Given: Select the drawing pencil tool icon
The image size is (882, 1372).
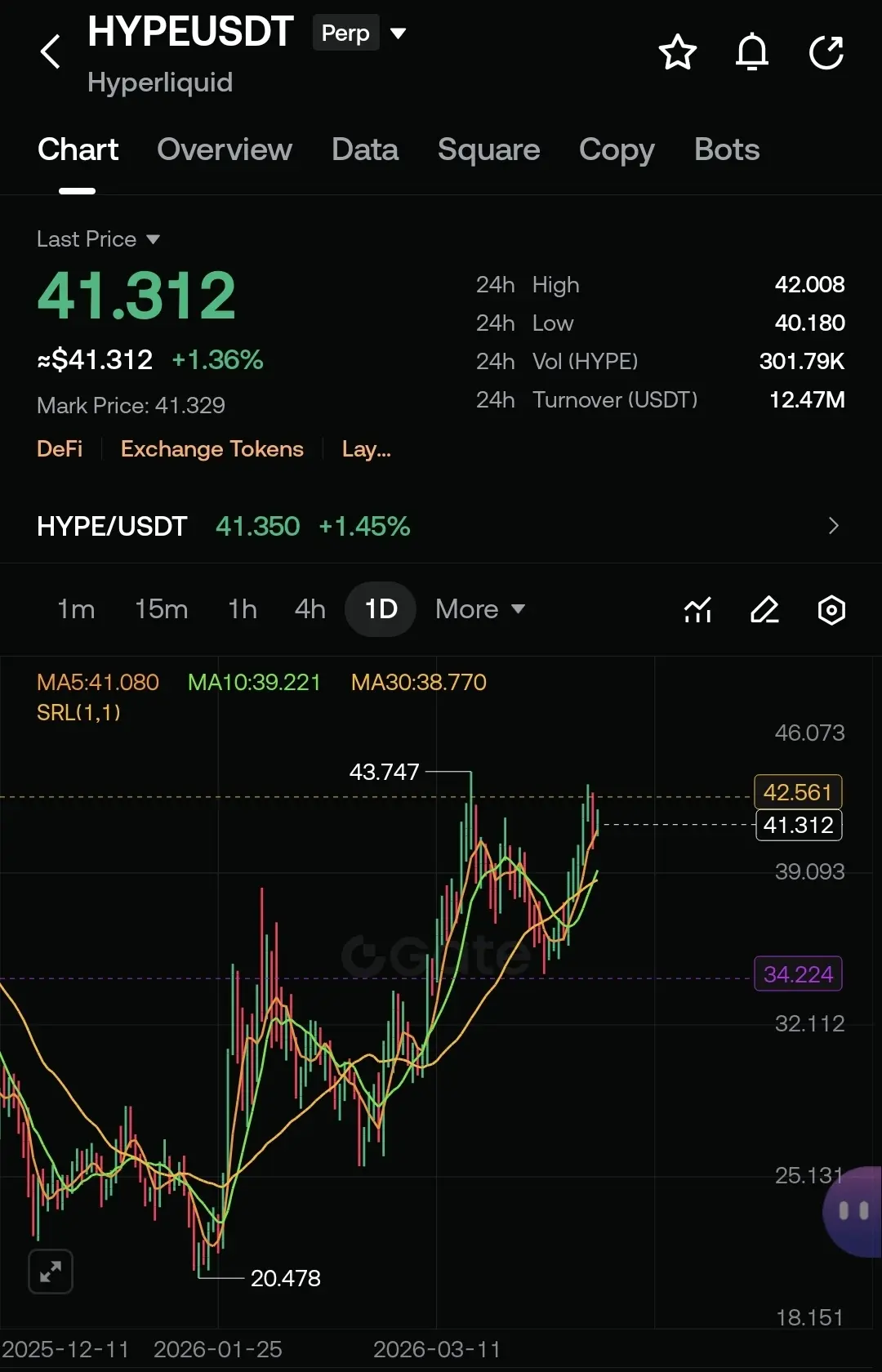Looking at the screenshot, I should click(x=764, y=609).
